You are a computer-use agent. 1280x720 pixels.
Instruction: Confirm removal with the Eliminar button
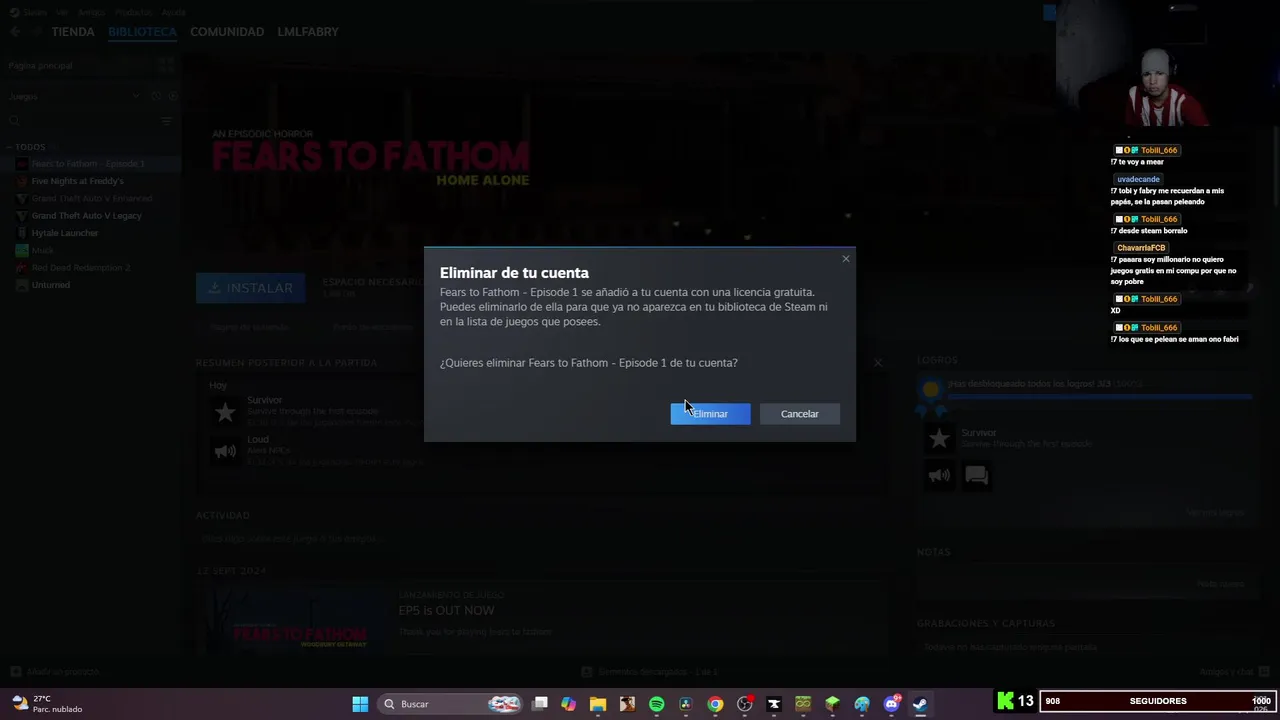point(710,414)
